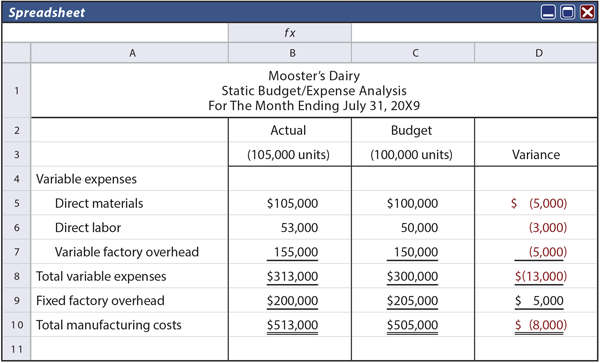Close the Spreadsheet window
The width and height of the screenshot is (600, 363).
coord(587,12)
